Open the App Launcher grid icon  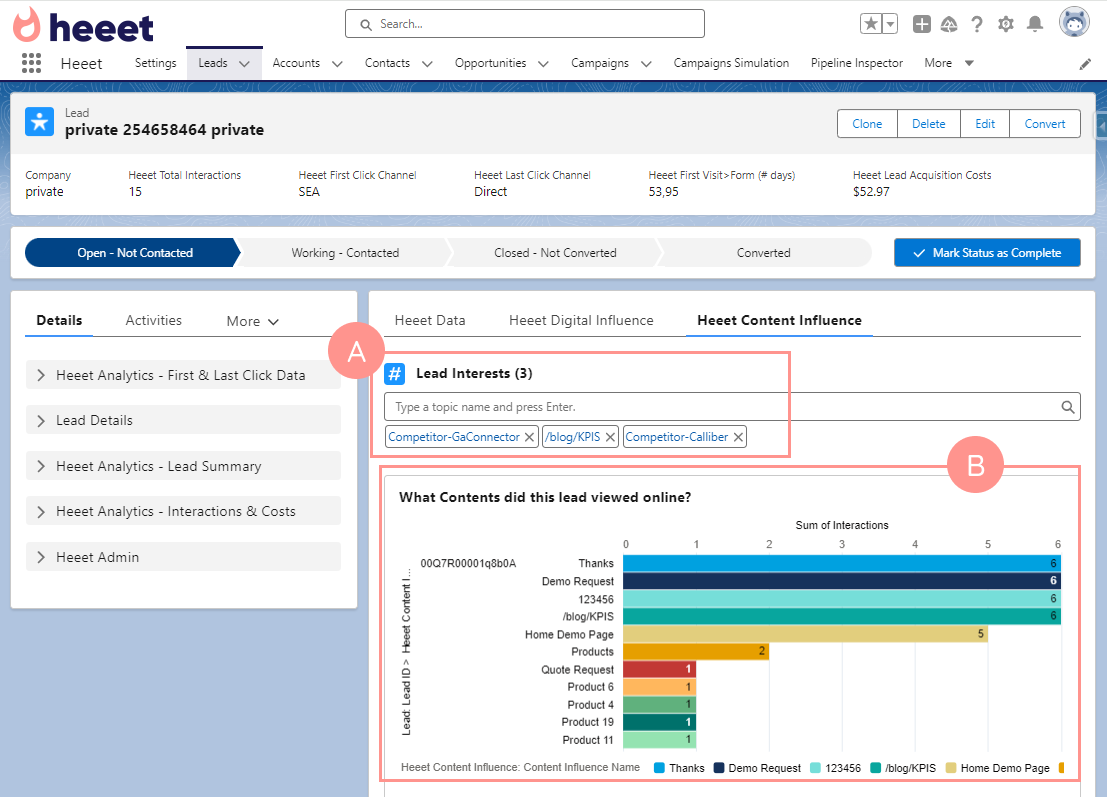pyautogui.click(x=31, y=63)
